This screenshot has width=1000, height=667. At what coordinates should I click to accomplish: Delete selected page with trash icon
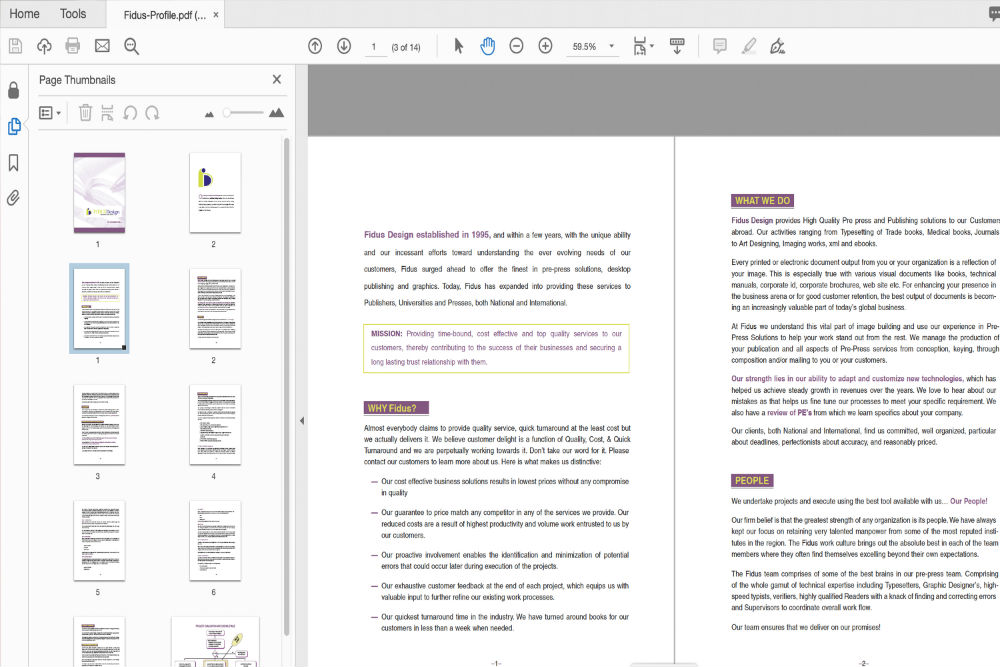[85, 113]
